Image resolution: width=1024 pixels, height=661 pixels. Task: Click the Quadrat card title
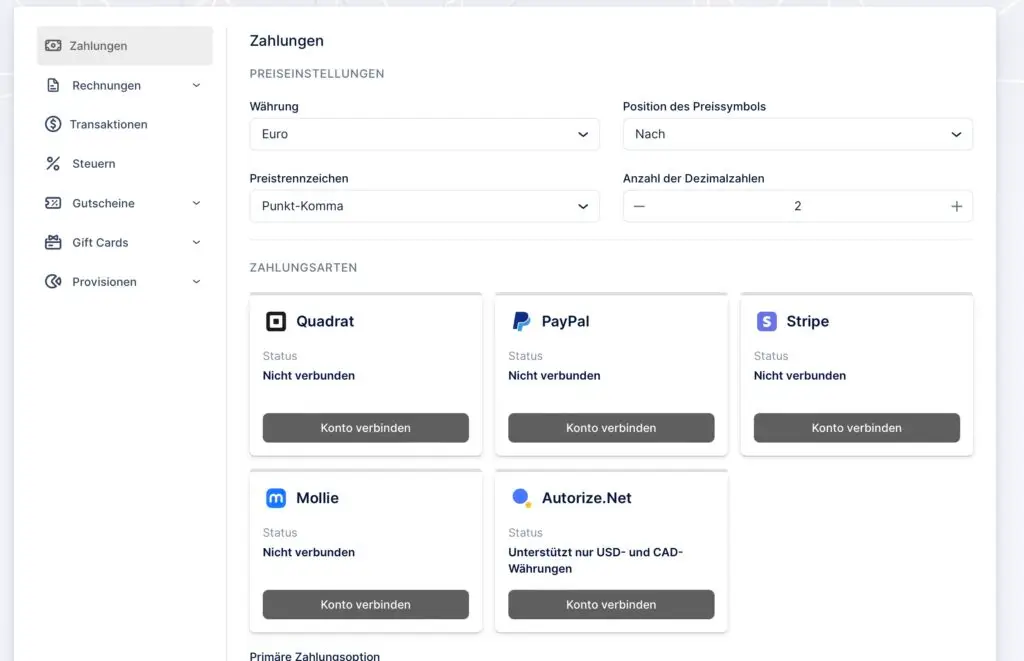click(x=325, y=321)
